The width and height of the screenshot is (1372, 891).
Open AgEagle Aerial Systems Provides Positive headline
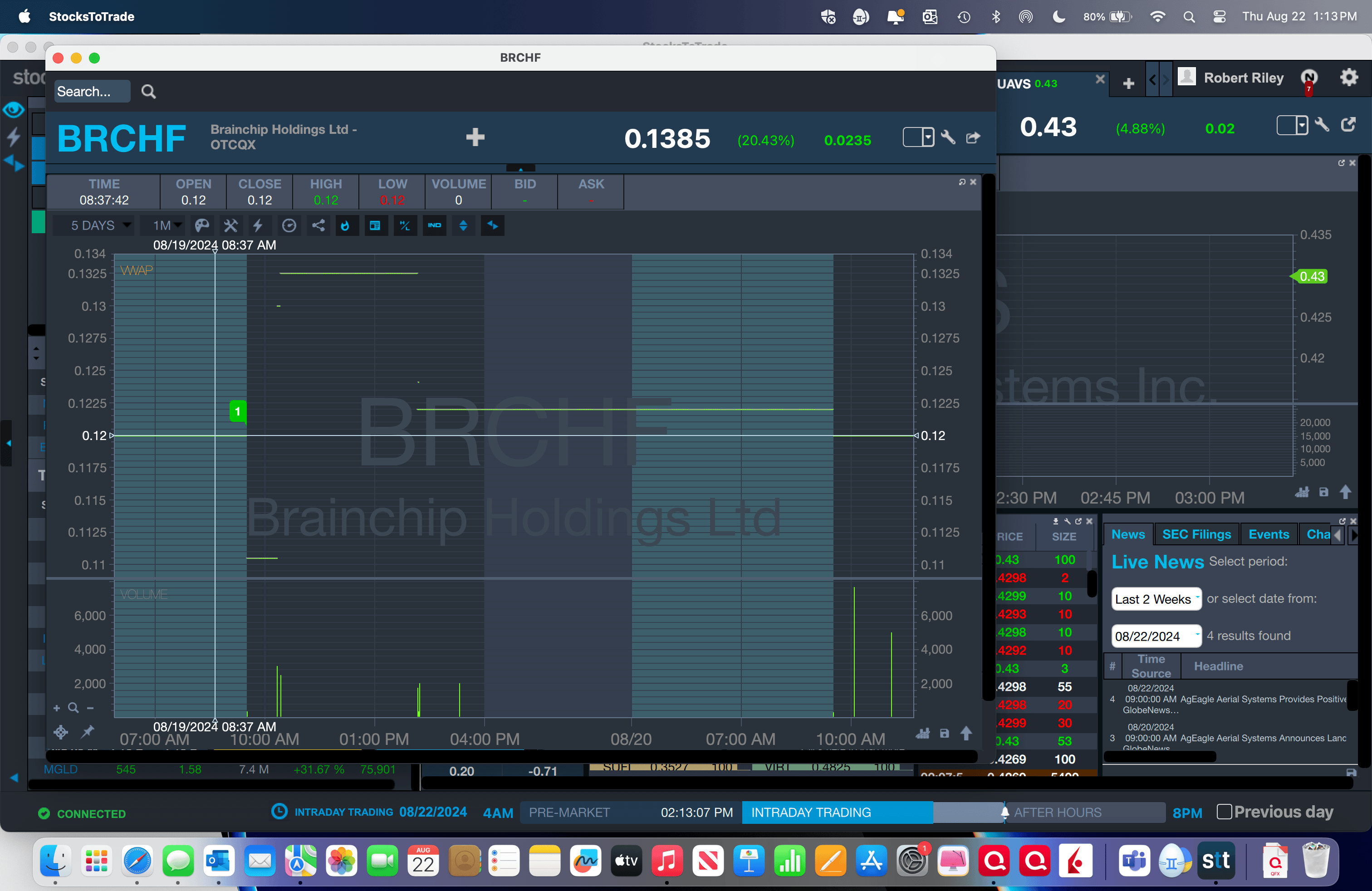click(1263, 699)
